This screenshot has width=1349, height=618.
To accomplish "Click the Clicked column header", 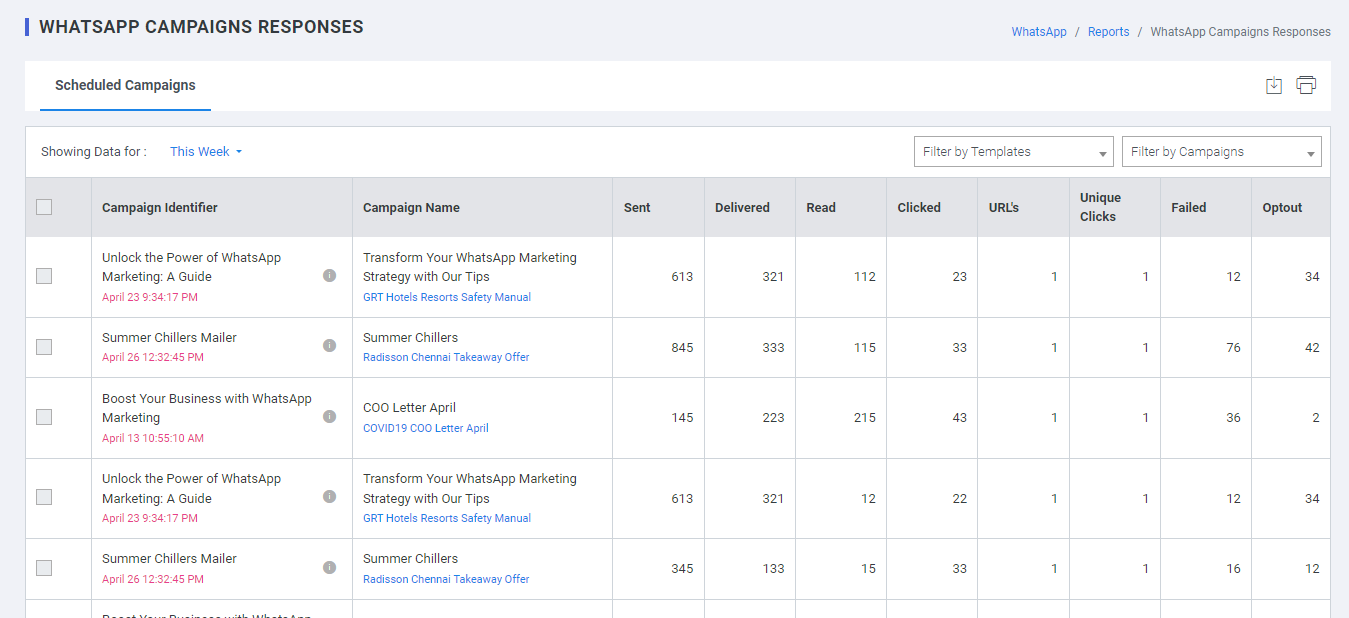I will 919,208.
